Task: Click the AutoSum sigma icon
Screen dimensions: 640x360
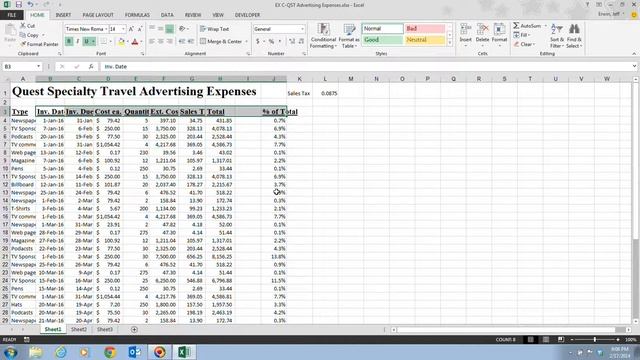Action: tap(516, 26)
